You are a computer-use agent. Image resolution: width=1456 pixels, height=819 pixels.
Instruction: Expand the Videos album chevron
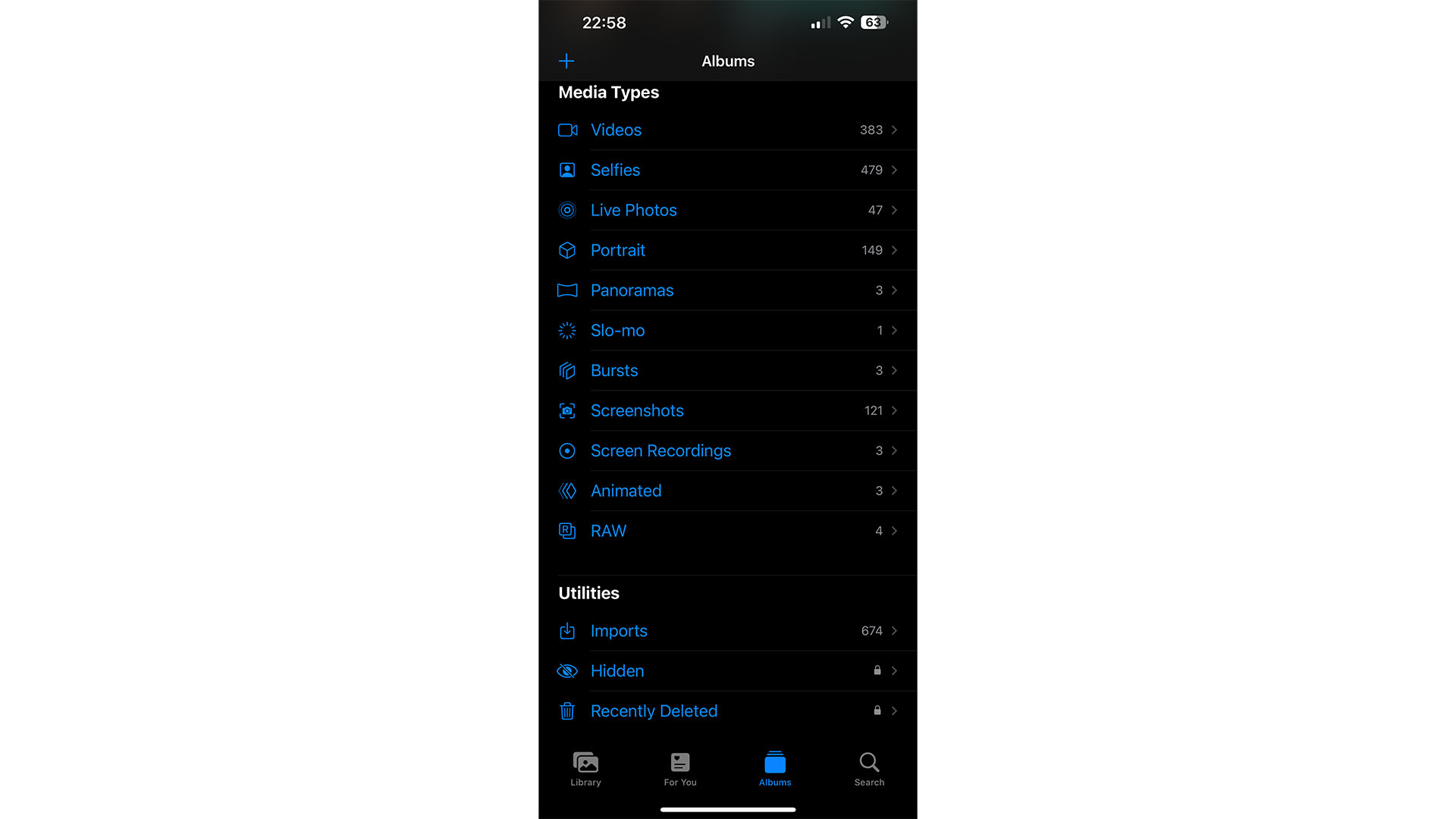[x=894, y=129]
